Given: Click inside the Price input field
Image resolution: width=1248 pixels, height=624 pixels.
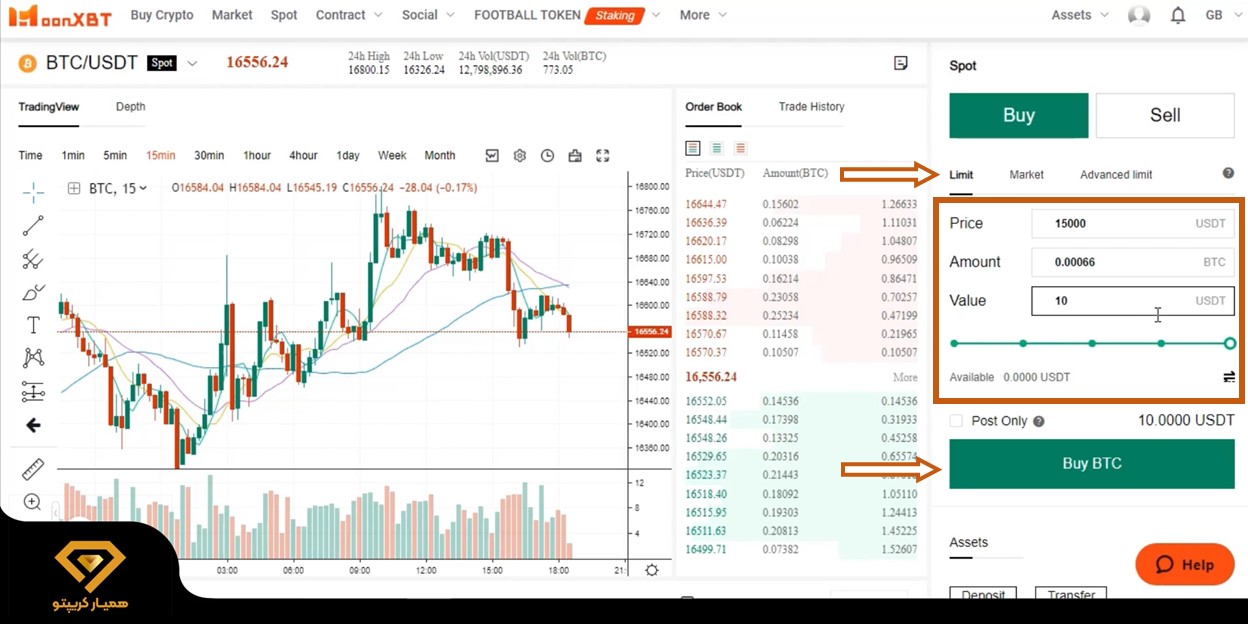Looking at the screenshot, I should click(x=1130, y=223).
